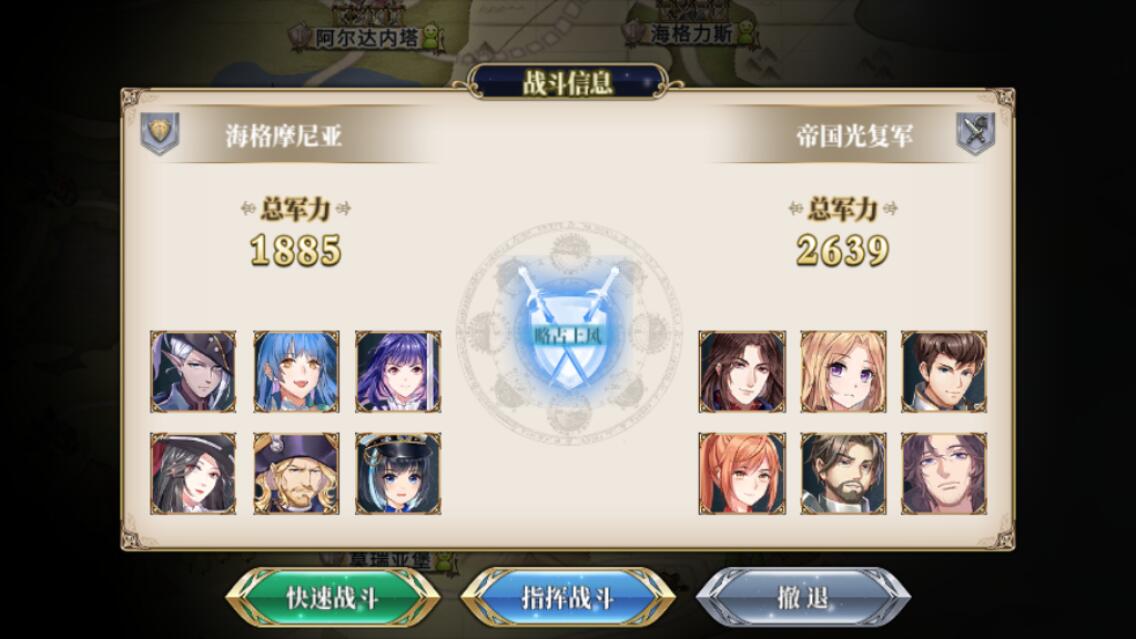Select the blue-haired girl portrait

coord(296,372)
